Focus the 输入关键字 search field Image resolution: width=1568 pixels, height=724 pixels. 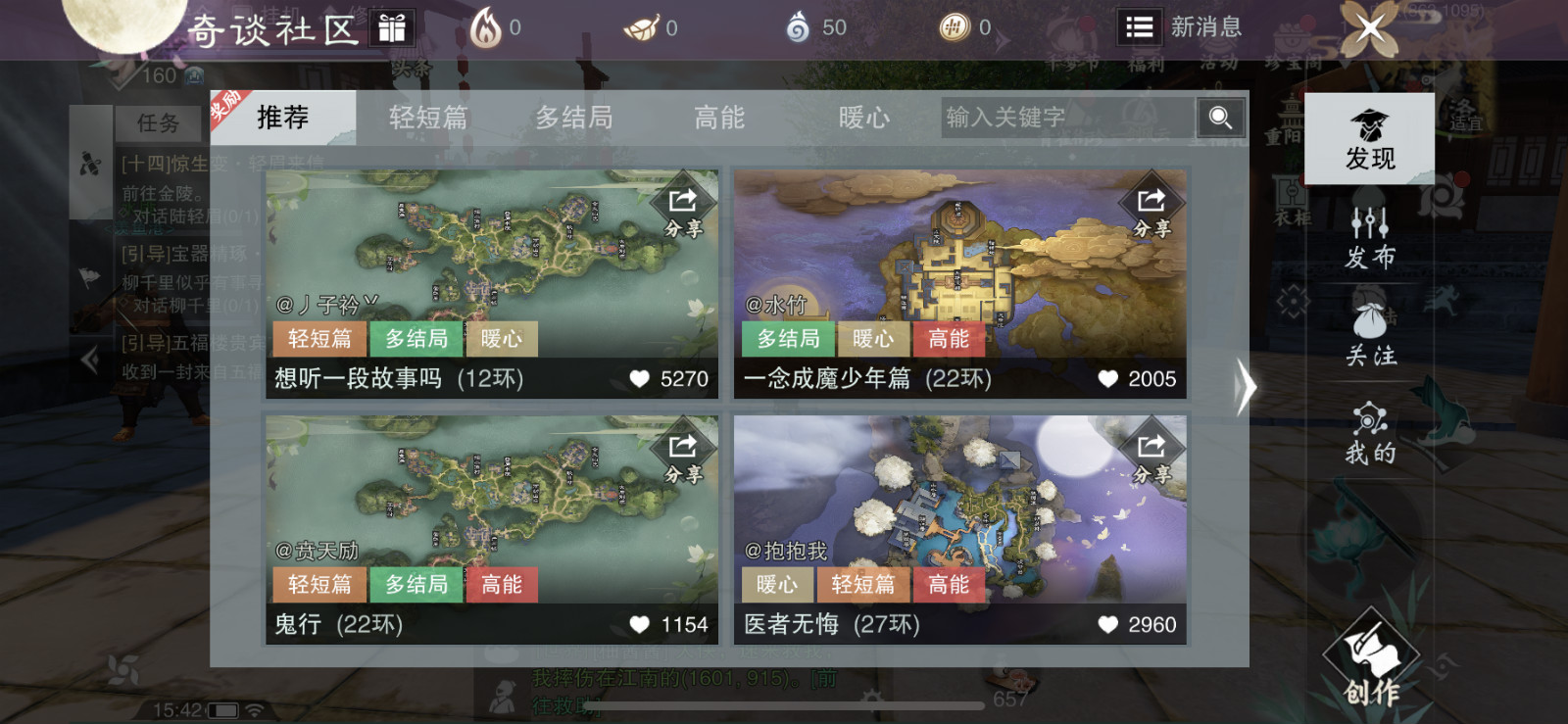click(x=1067, y=118)
